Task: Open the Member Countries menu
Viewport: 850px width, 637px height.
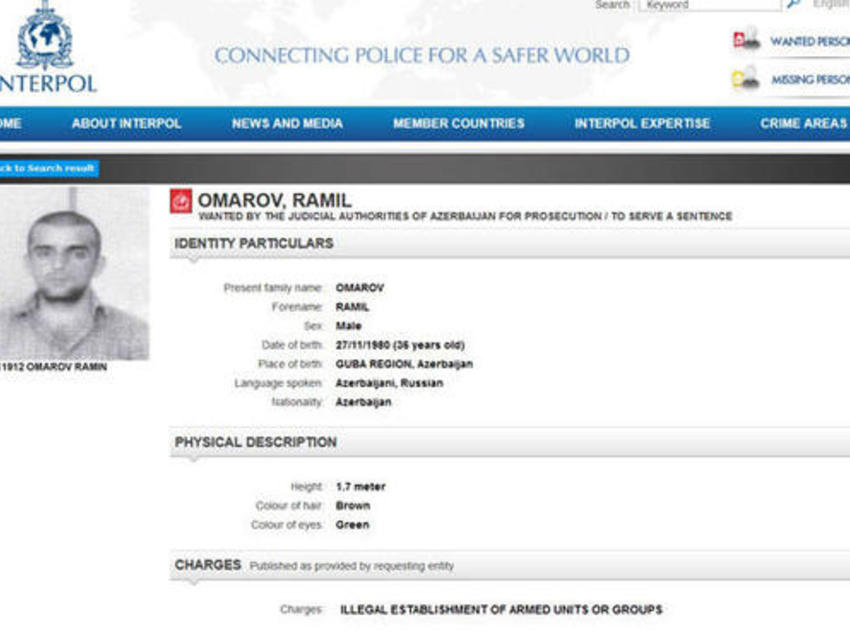Action: pyautogui.click(x=459, y=124)
